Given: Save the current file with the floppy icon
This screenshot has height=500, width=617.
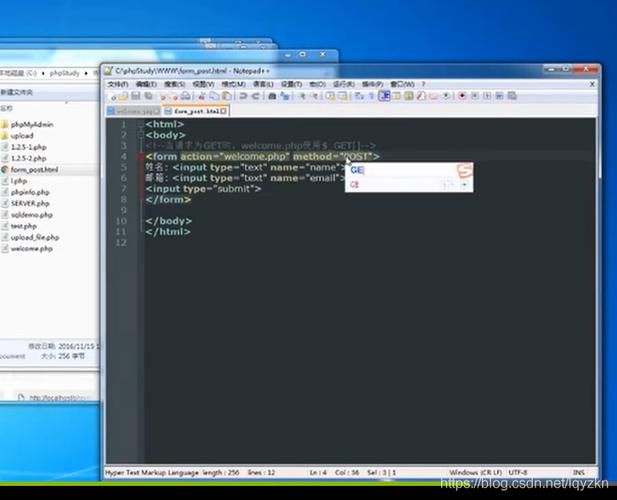Looking at the screenshot, I should coord(136,96).
